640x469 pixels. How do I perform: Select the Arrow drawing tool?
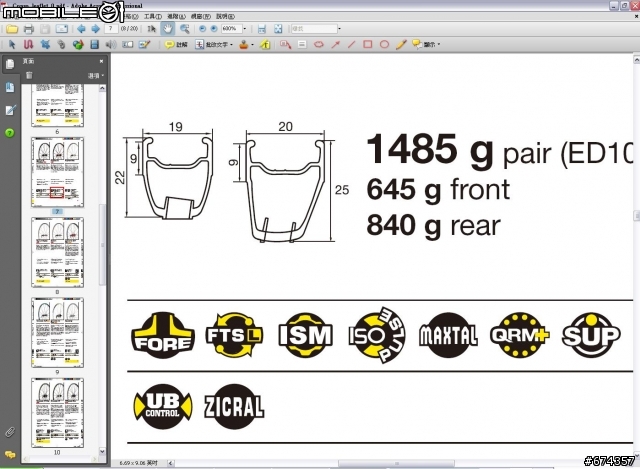(335, 44)
